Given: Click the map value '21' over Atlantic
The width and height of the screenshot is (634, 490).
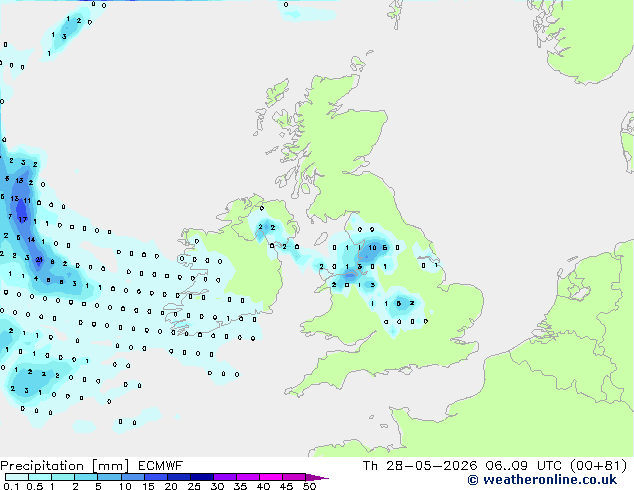Looking at the screenshot, I should coord(39,260).
